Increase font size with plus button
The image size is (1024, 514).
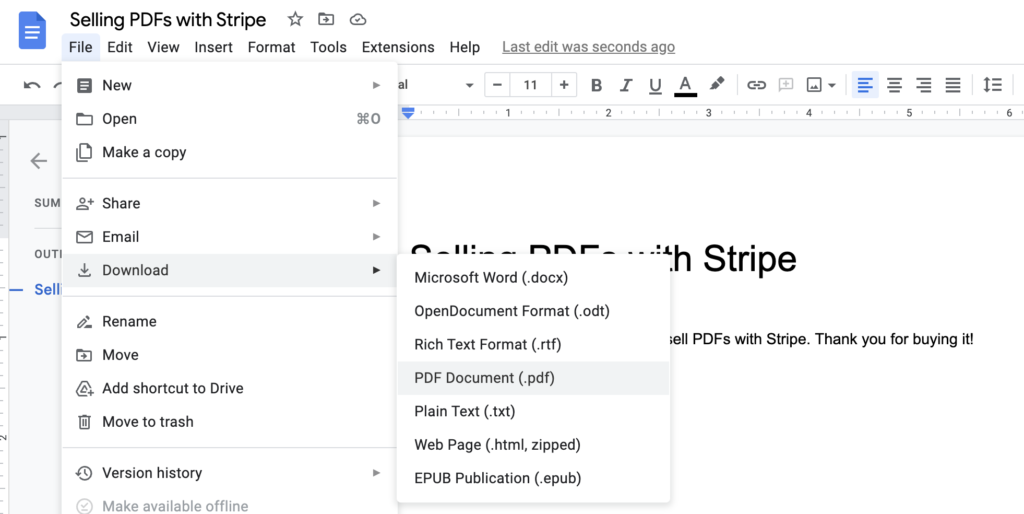[x=564, y=85]
